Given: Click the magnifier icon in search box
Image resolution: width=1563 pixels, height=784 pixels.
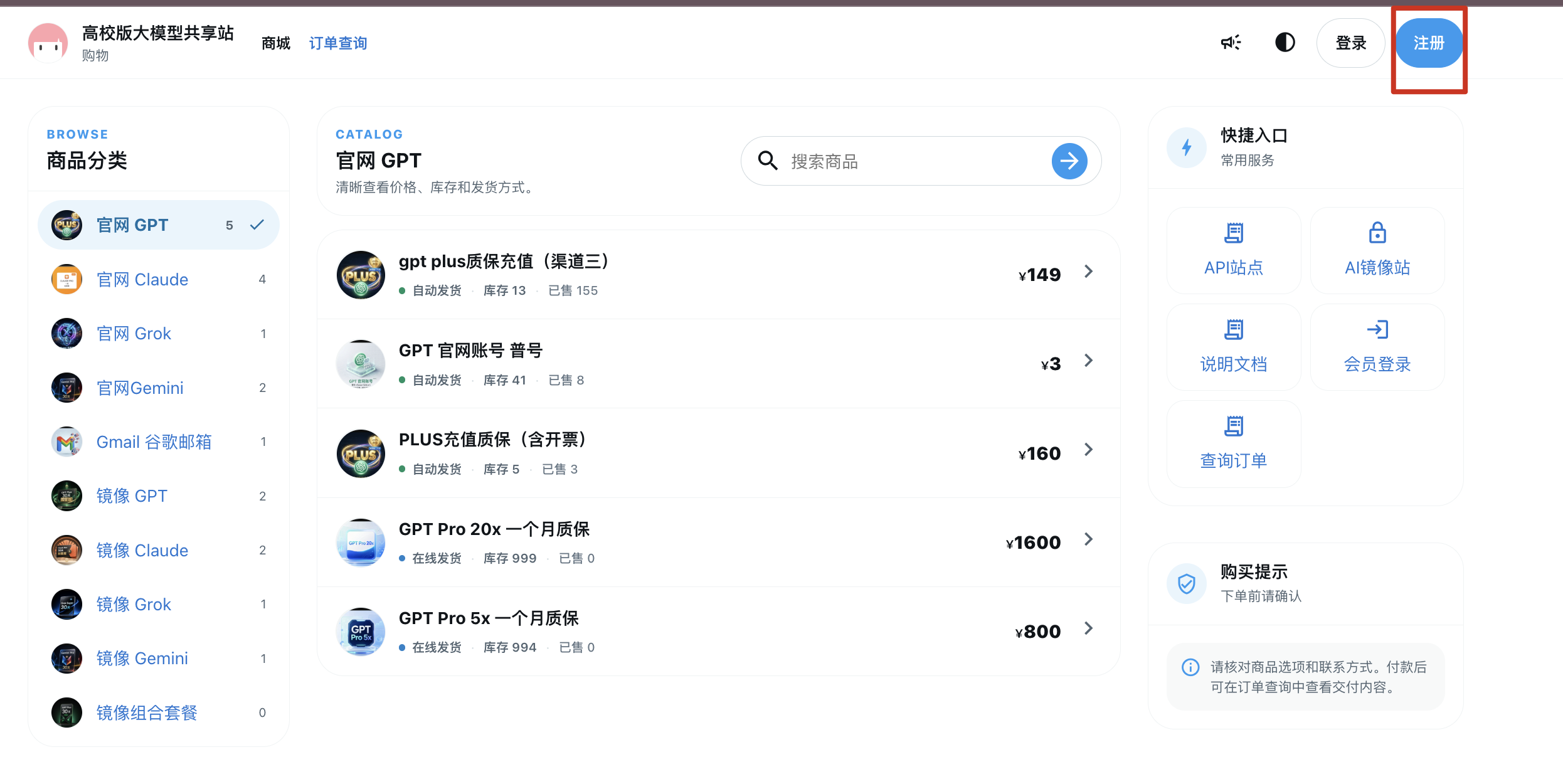Looking at the screenshot, I should click(x=768, y=161).
